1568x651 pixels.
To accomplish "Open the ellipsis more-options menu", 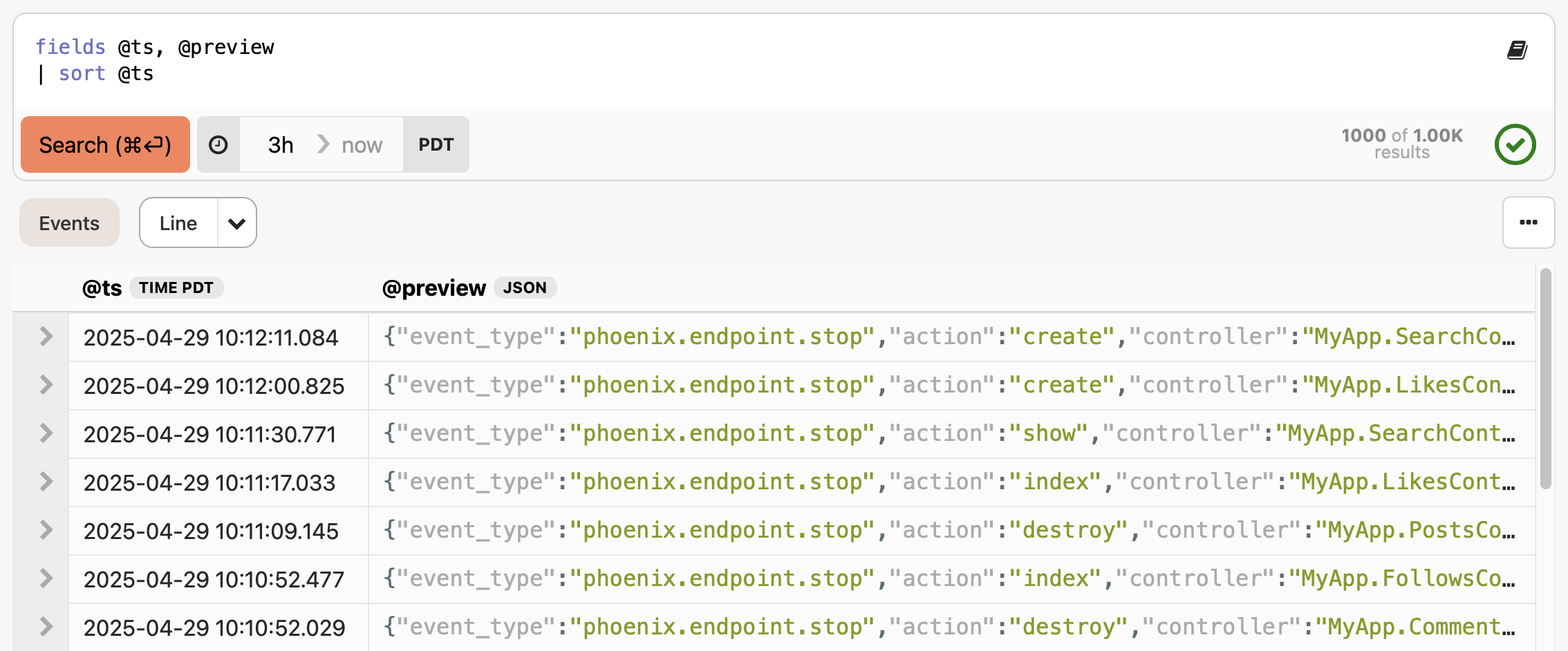I will point(1528,223).
